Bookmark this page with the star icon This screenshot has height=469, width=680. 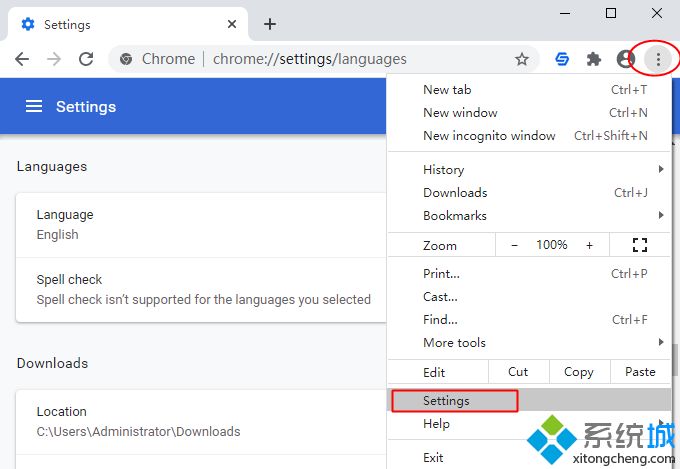521,59
